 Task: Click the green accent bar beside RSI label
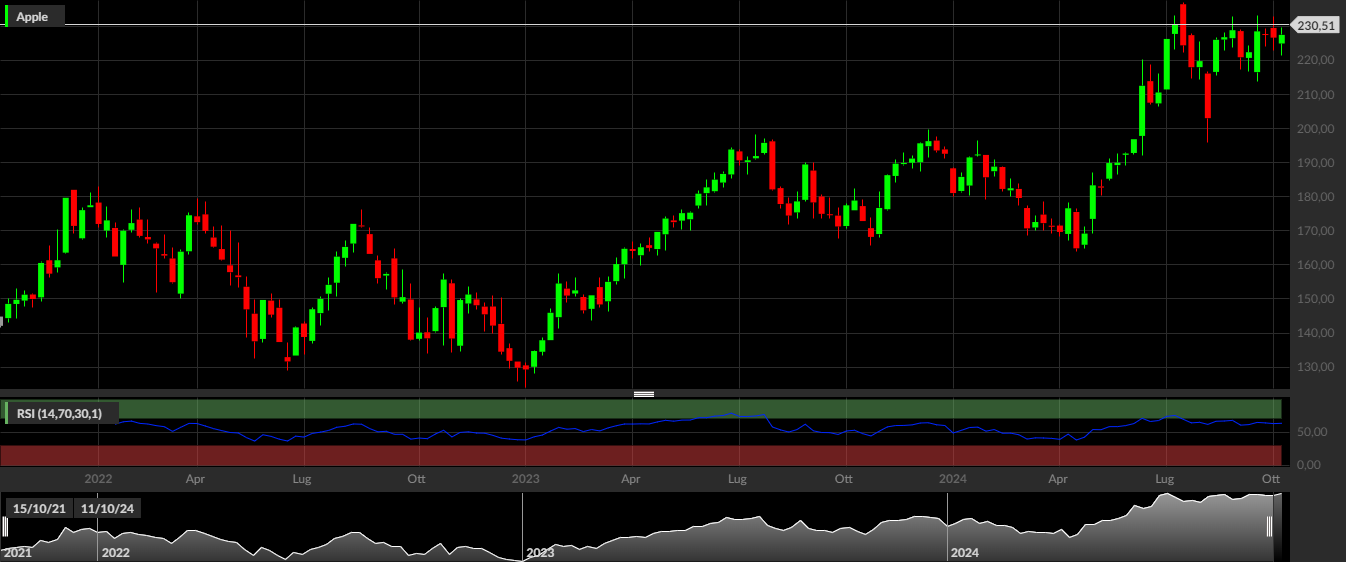point(7,412)
